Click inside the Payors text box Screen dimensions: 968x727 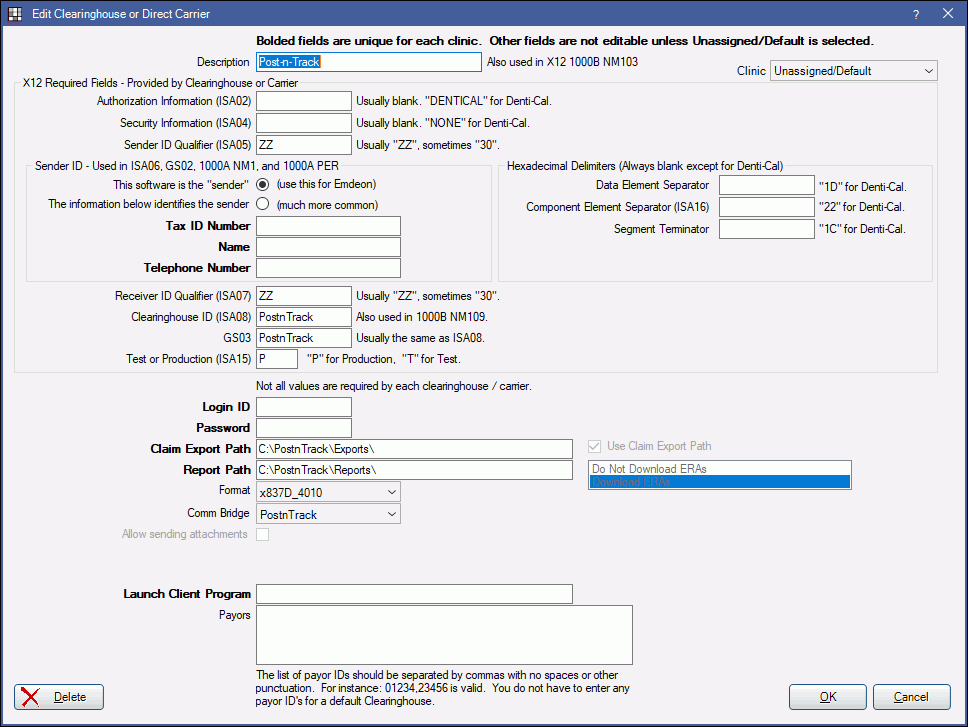444,635
